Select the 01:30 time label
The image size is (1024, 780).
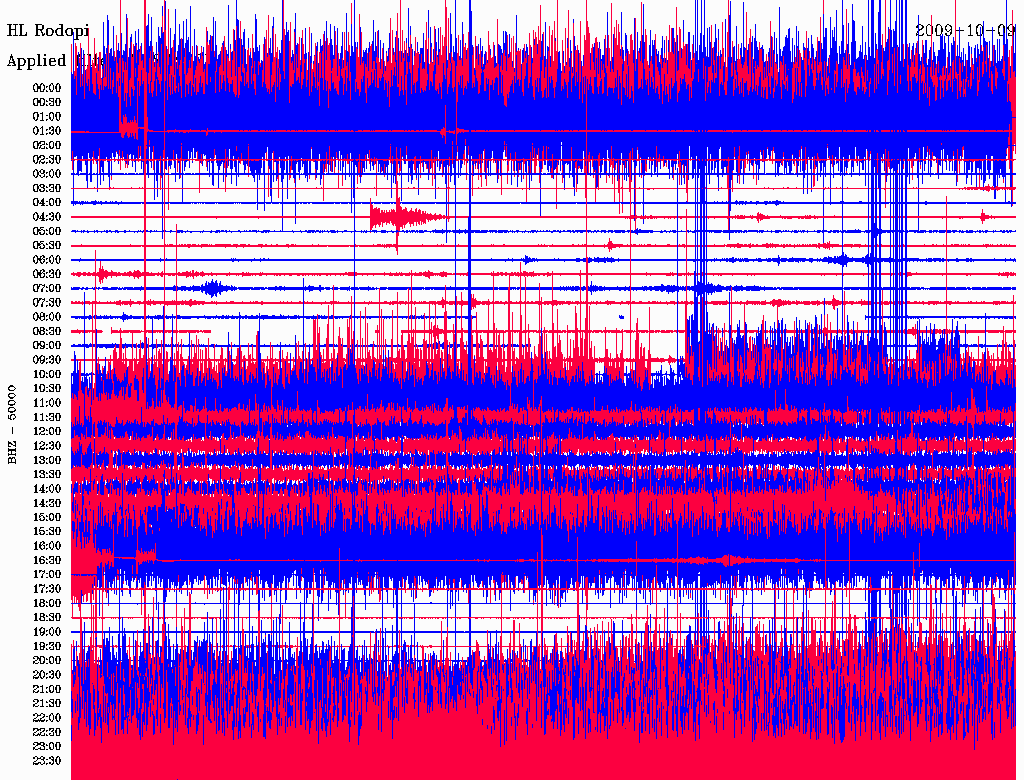click(x=47, y=131)
